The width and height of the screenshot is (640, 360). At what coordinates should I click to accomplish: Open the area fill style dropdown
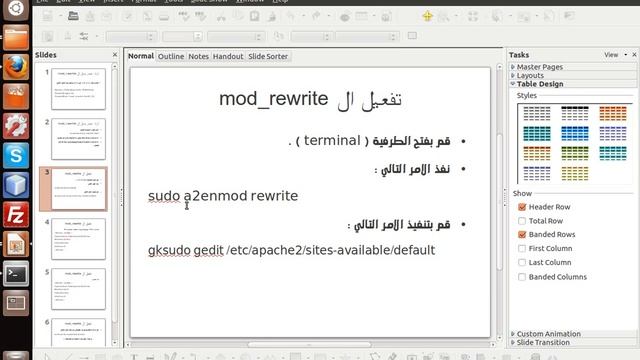(x=310, y=37)
